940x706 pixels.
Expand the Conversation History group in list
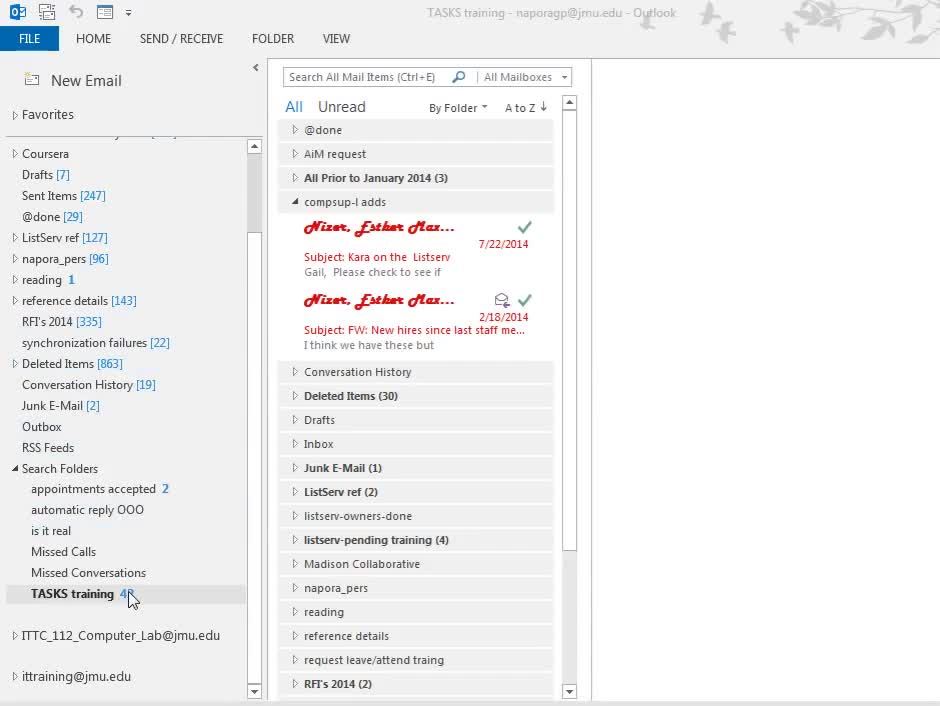(295, 372)
